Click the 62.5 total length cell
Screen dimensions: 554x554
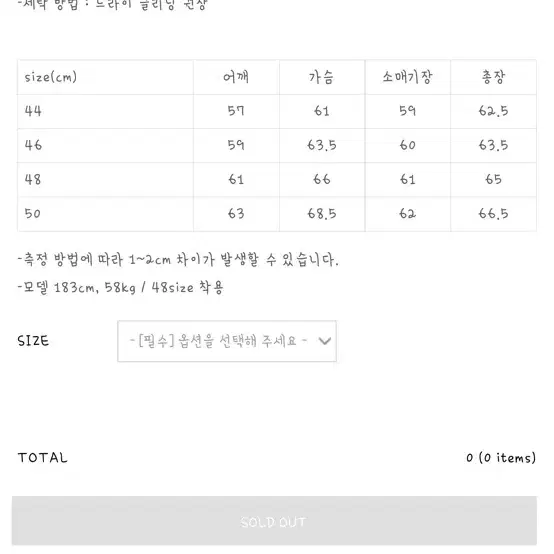tap(493, 111)
